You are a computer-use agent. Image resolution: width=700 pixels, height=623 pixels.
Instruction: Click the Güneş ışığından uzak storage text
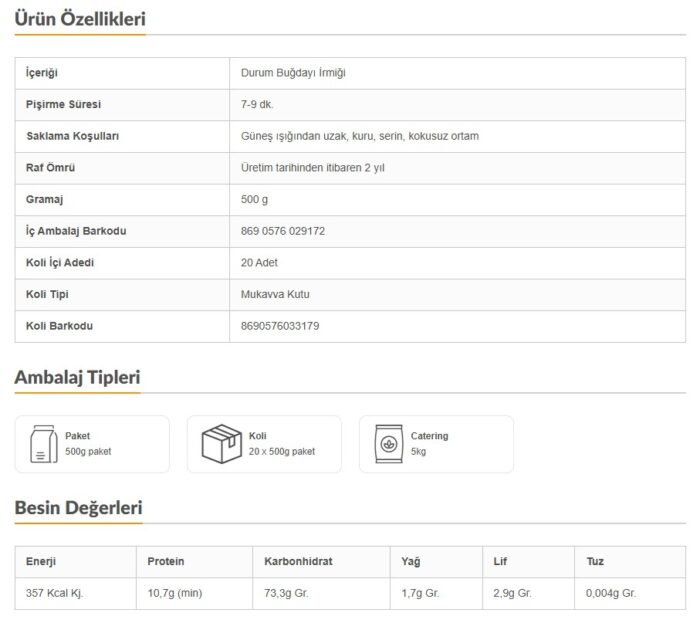click(360, 136)
